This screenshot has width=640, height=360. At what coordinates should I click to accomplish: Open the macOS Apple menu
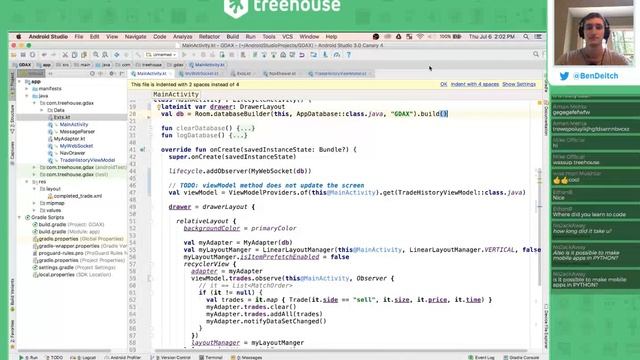pyautogui.click(x=18, y=37)
